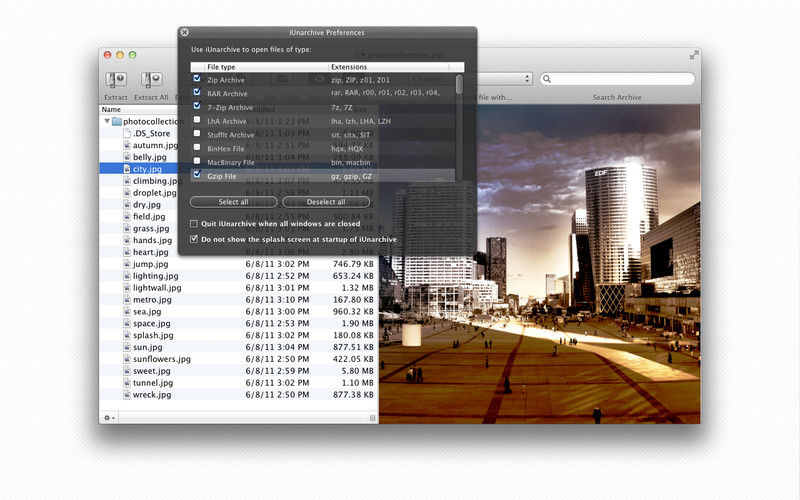800x500 pixels.
Task: Uncheck the 7-Zip Archive checkbox
Action: coord(197,106)
